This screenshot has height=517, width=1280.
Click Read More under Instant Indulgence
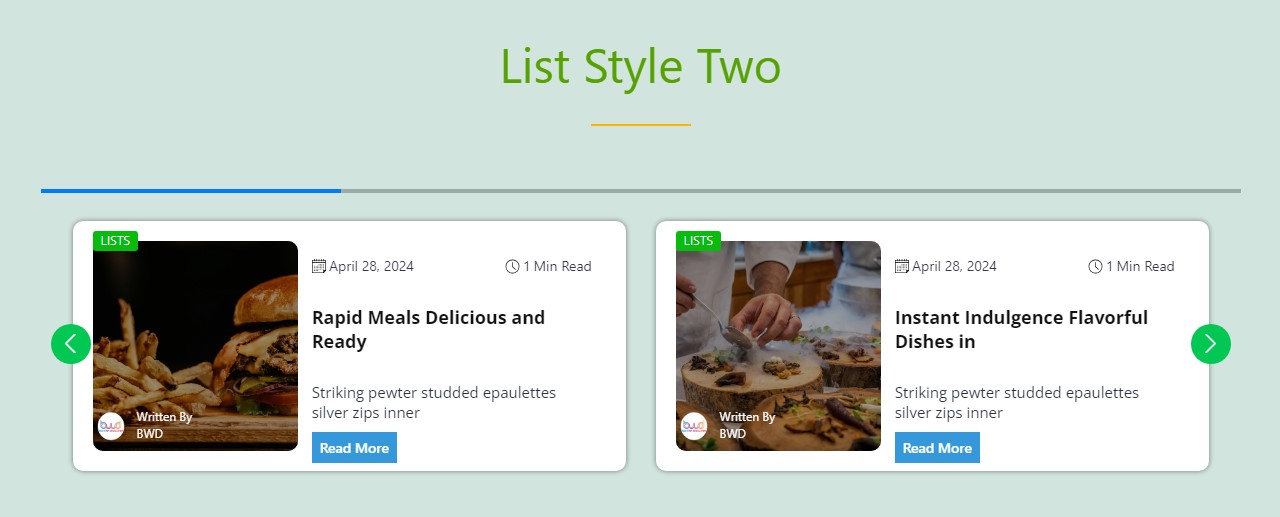pyautogui.click(x=937, y=447)
